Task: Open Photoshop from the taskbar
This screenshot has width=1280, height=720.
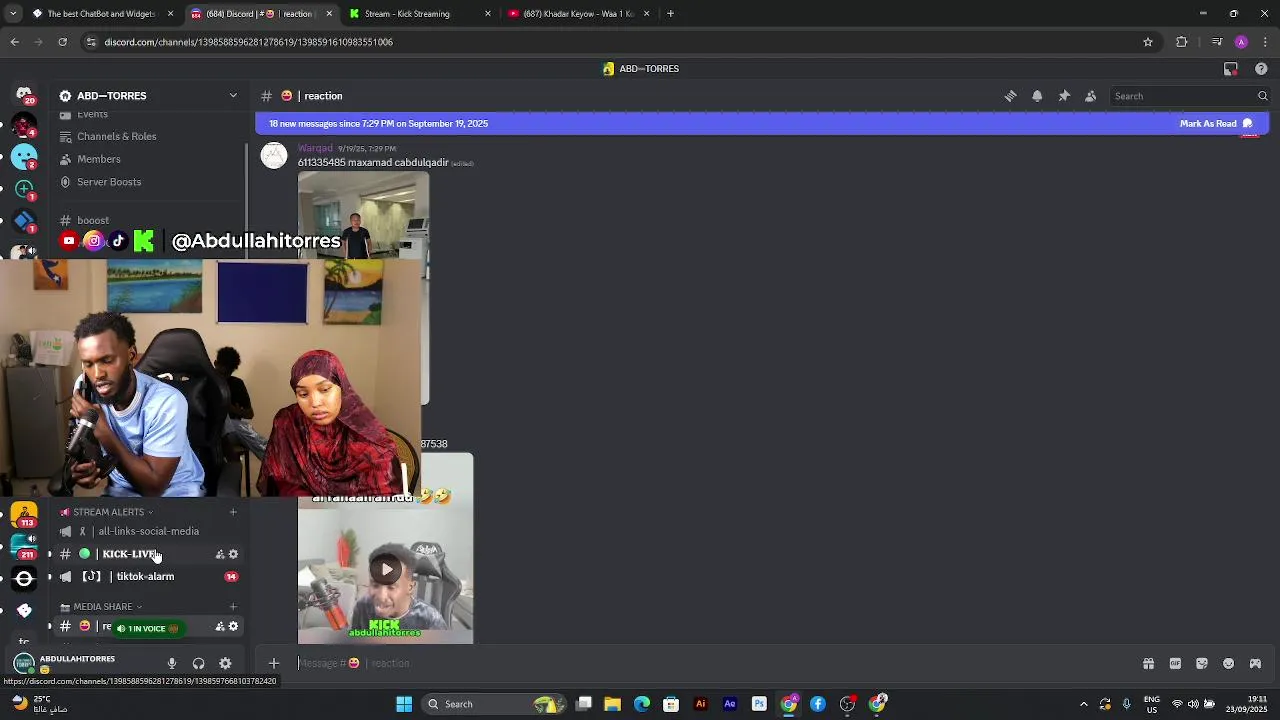Action: coord(759,704)
